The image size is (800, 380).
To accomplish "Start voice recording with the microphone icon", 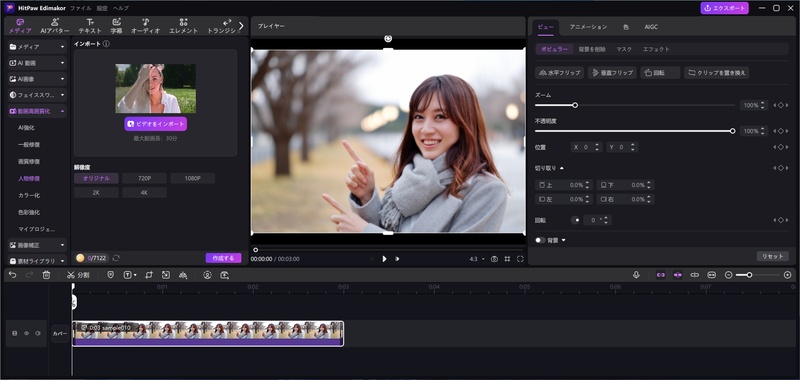I will pos(636,275).
